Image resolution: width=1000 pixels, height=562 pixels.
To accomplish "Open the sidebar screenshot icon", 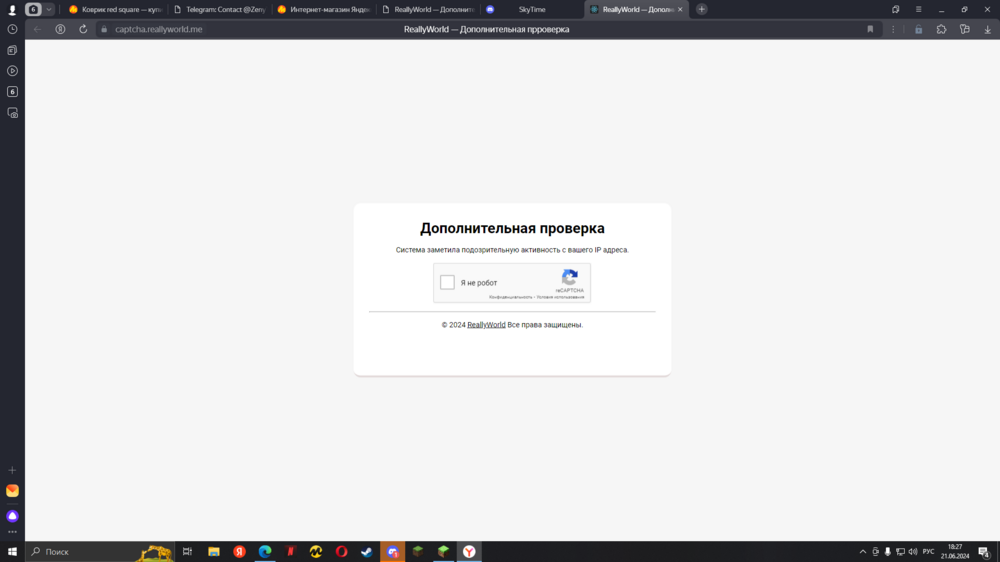I will point(12,113).
